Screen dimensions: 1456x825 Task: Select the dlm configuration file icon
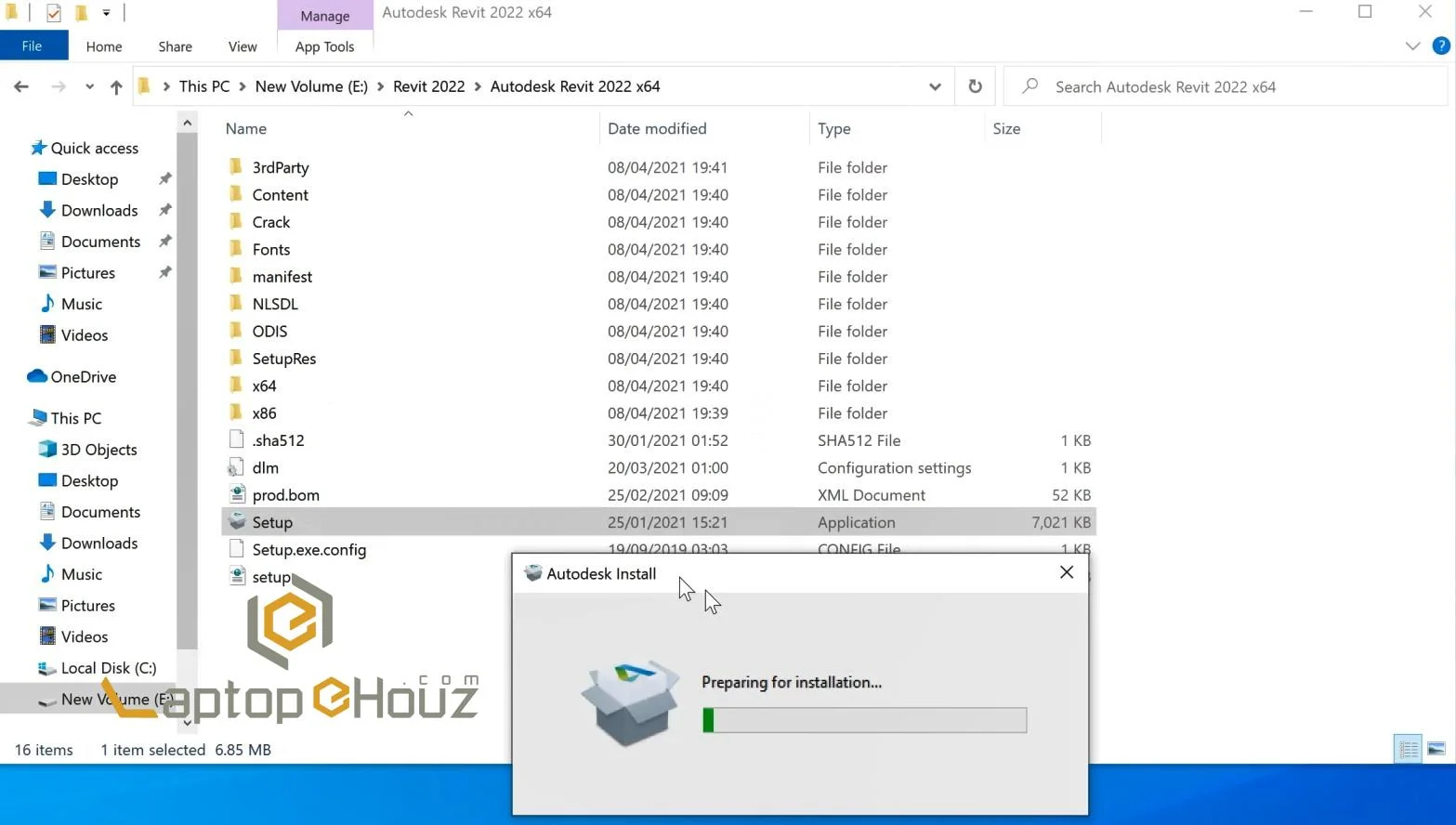[236, 467]
